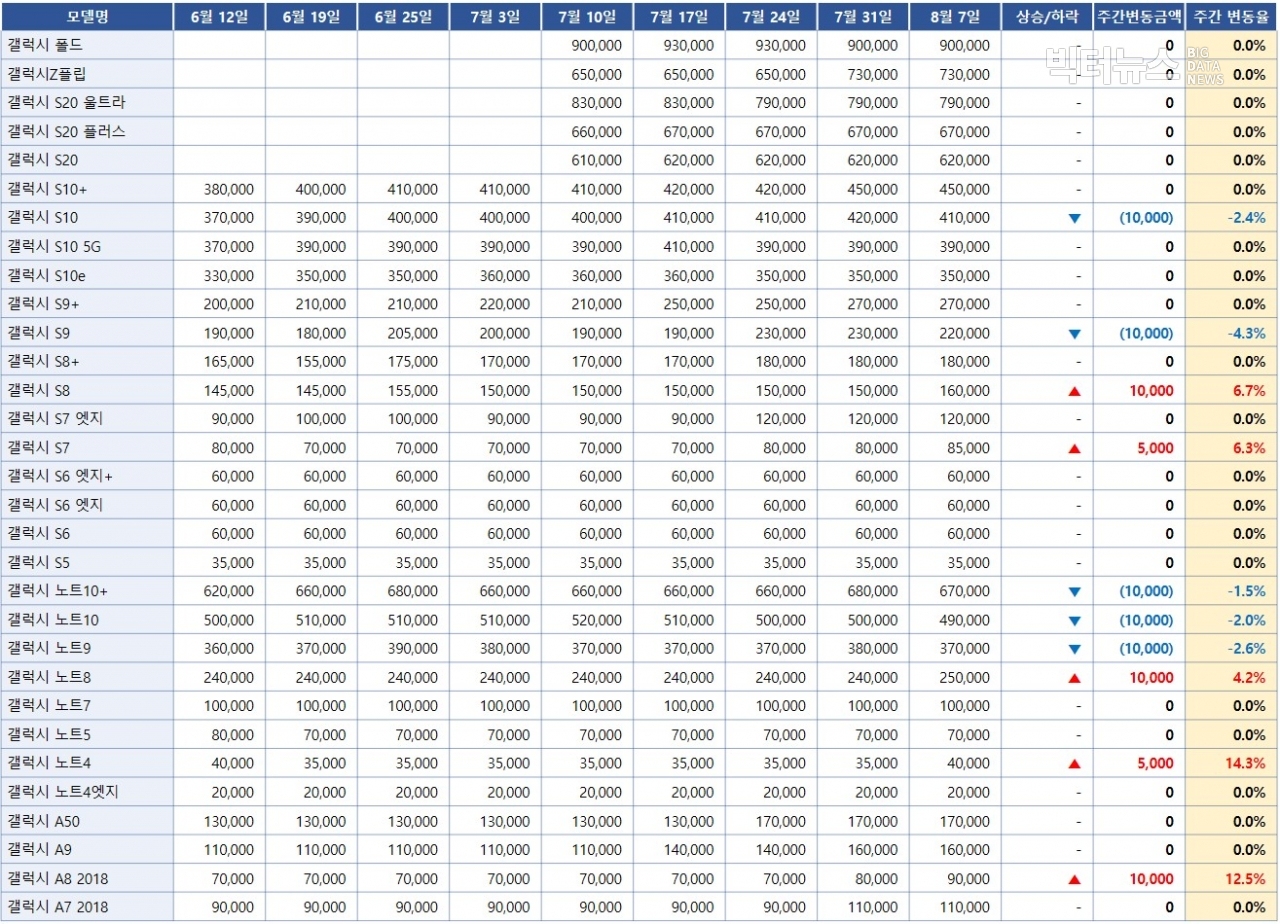Screen dimensions: 1280x924
Task: Click the 갤럭시 S10 5G model name
Action: (x=54, y=247)
